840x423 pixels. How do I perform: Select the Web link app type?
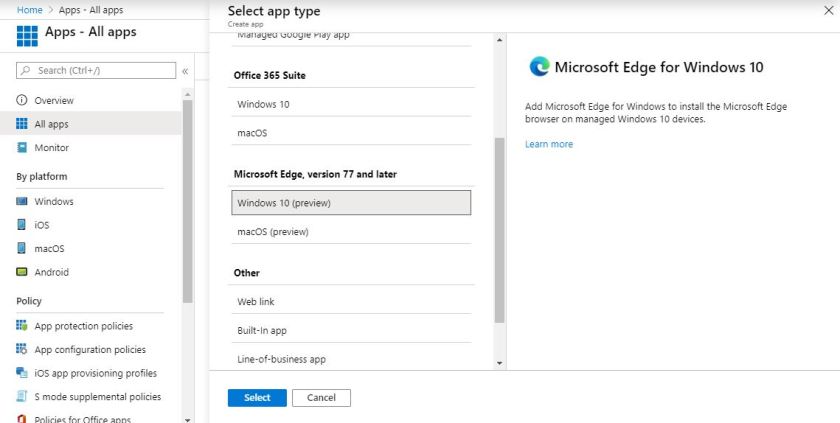coord(350,301)
